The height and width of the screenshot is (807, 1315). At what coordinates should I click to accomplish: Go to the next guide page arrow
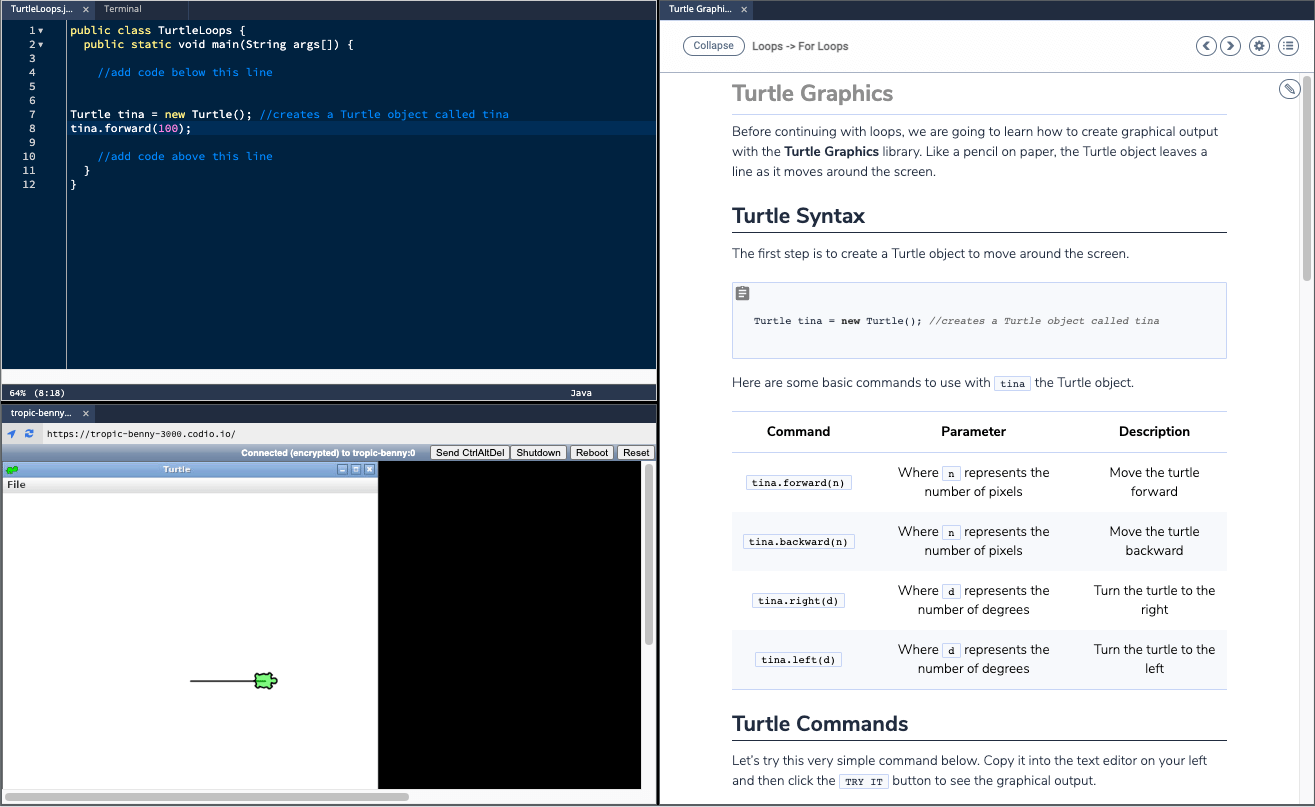[1230, 45]
